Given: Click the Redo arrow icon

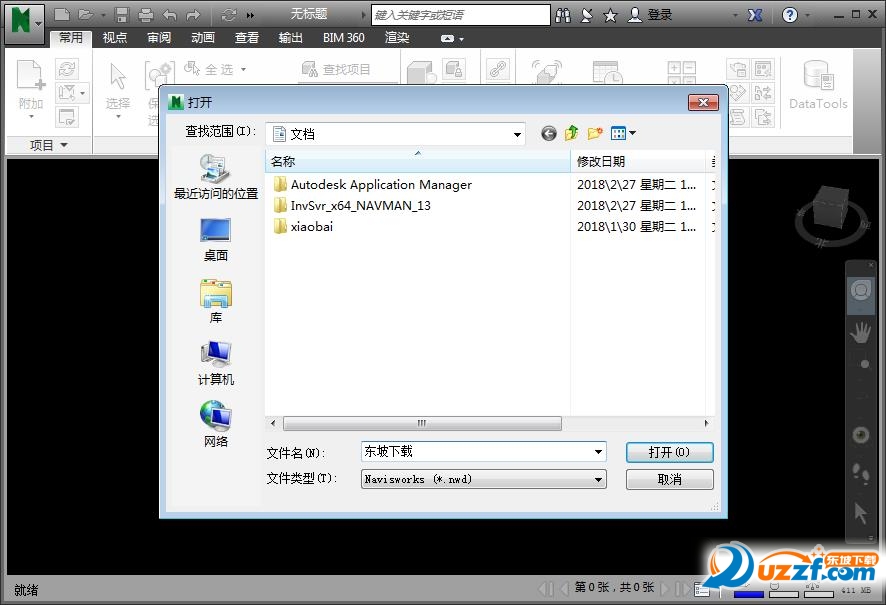Looking at the screenshot, I should tap(193, 15).
